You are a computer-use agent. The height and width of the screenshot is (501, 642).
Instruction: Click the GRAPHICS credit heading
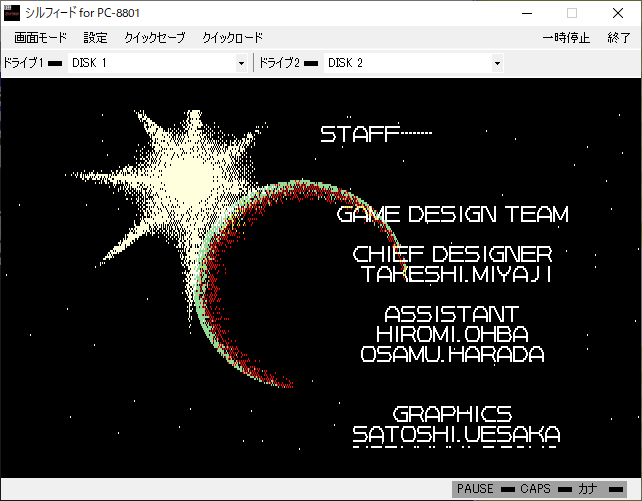click(452, 414)
